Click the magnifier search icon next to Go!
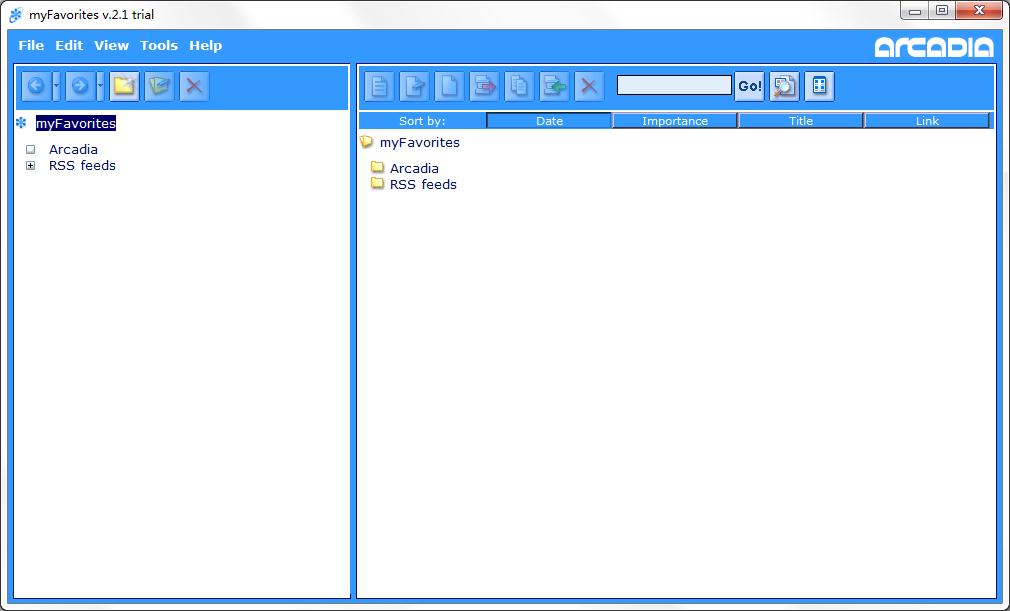Viewport: 1010px width, 611px height. click(x=785, y=87)
